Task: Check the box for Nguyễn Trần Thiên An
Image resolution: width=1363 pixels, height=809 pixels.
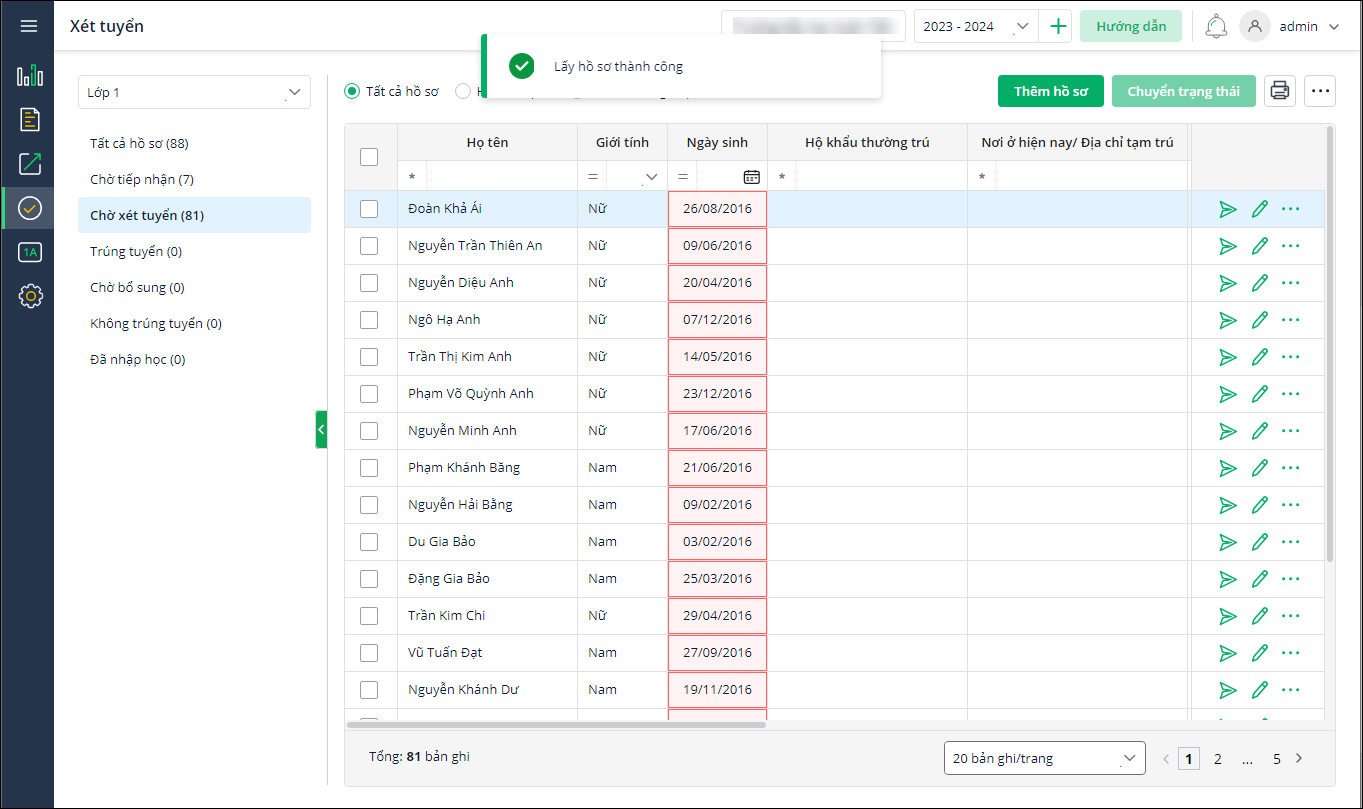Action: pos(369,246)
